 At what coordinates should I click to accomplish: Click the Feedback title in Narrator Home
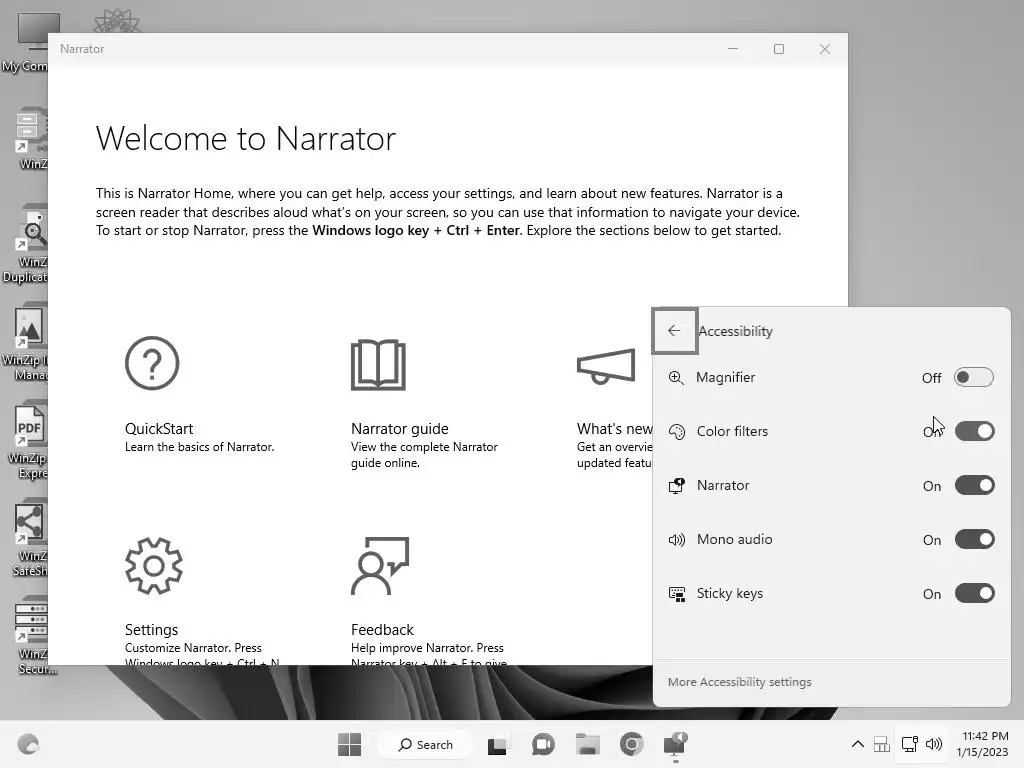tap(382, 630)
